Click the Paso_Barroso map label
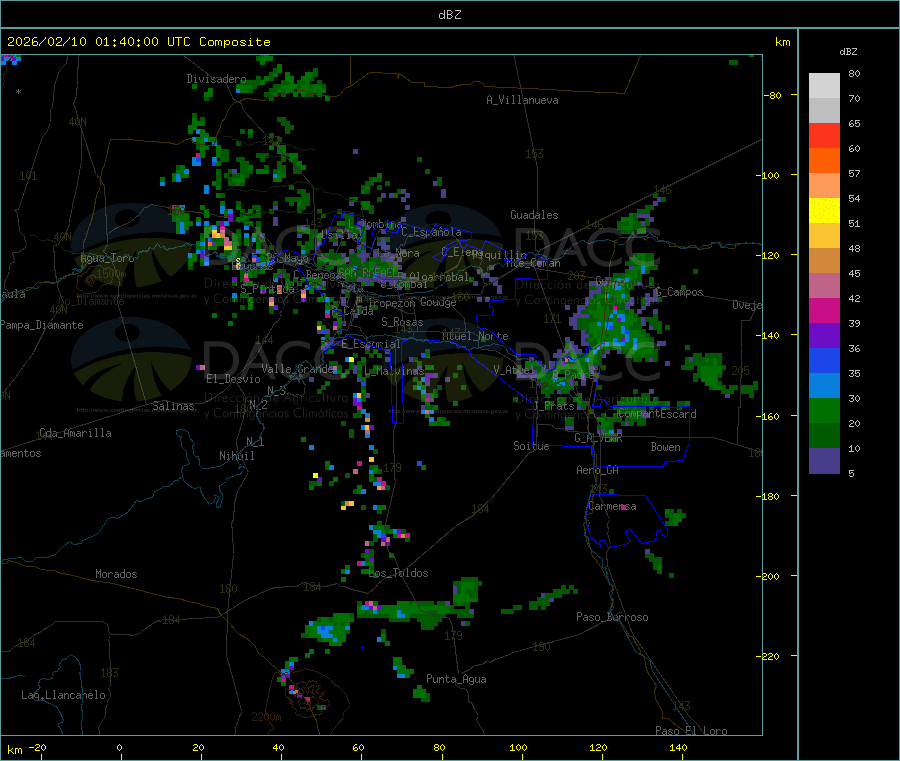This screenshot has height=761, width=900. click(612, 617)
